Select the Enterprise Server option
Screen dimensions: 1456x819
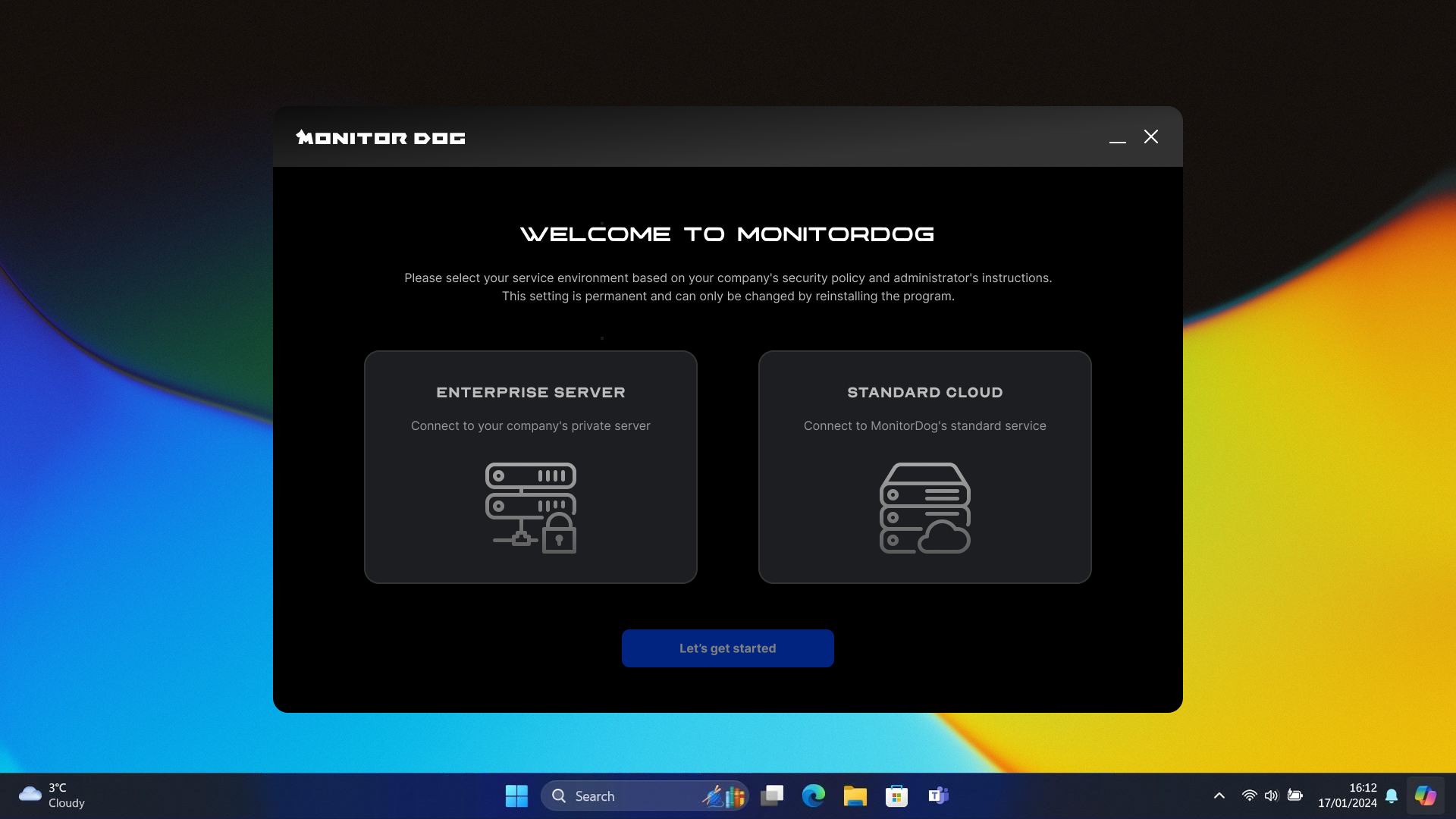pos(530,466)
